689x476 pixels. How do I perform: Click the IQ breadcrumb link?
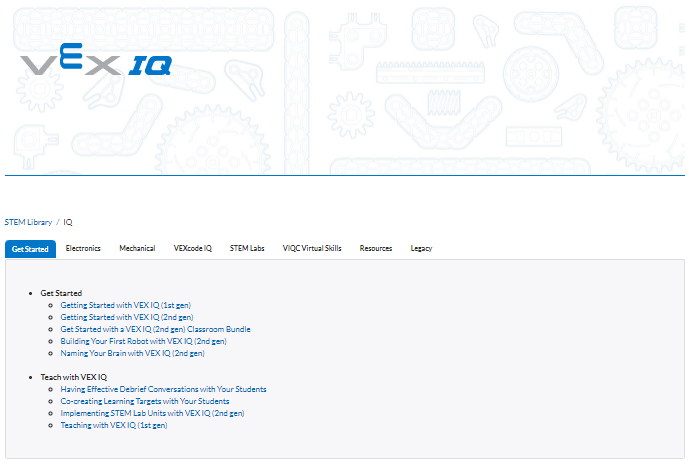click(x=68, y=222)
